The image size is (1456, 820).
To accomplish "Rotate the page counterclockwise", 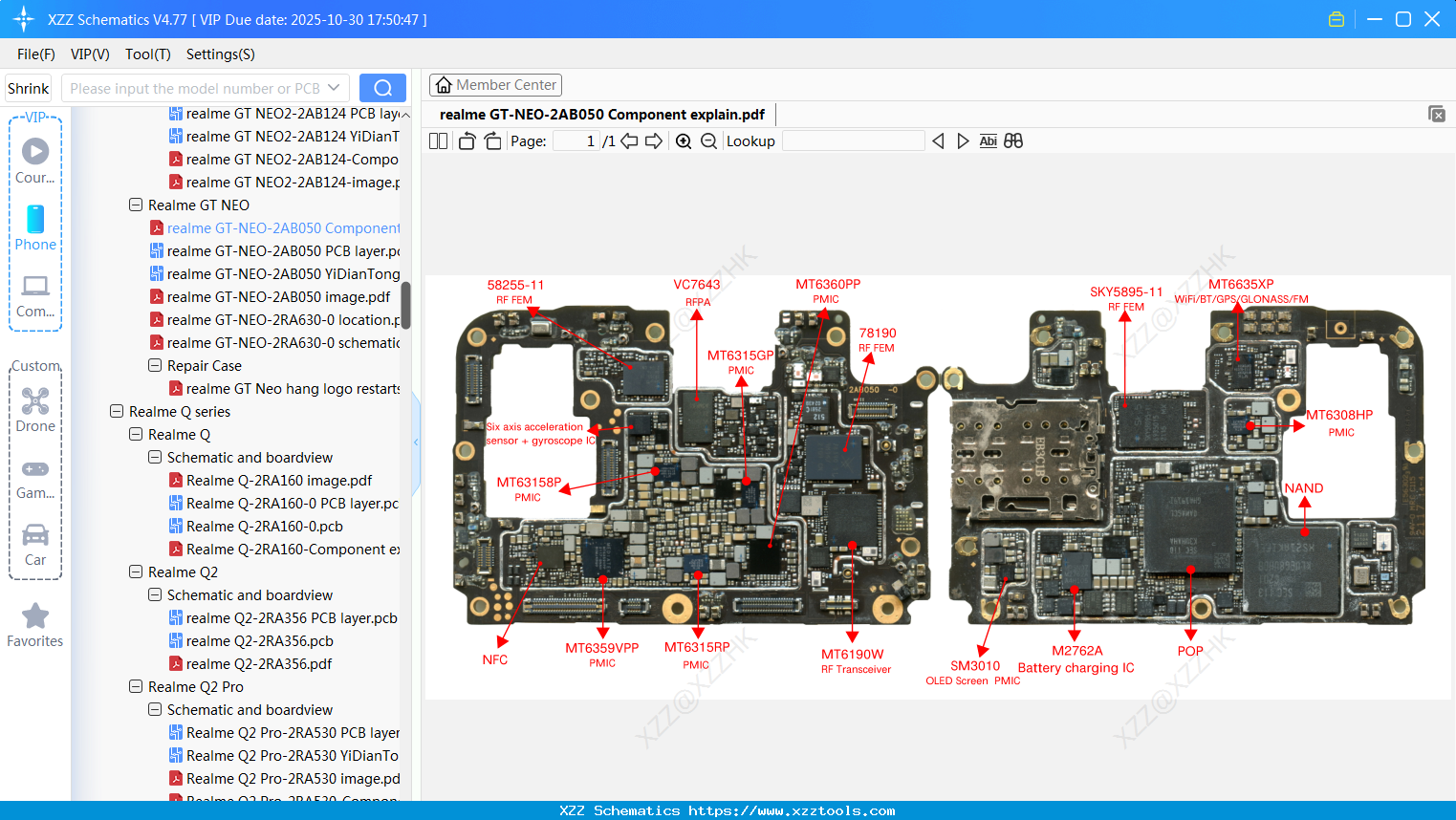I will [467, 141].
